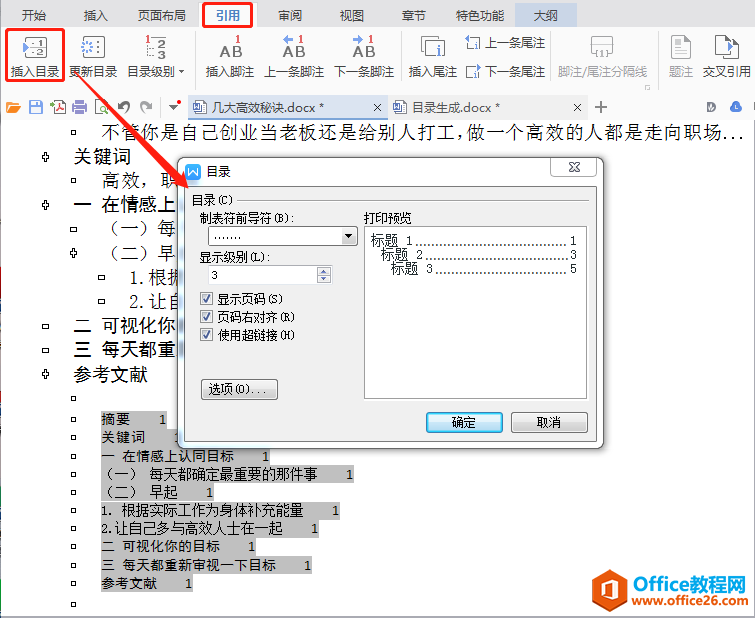Click the 更新目录 icon

click(92, 47)
